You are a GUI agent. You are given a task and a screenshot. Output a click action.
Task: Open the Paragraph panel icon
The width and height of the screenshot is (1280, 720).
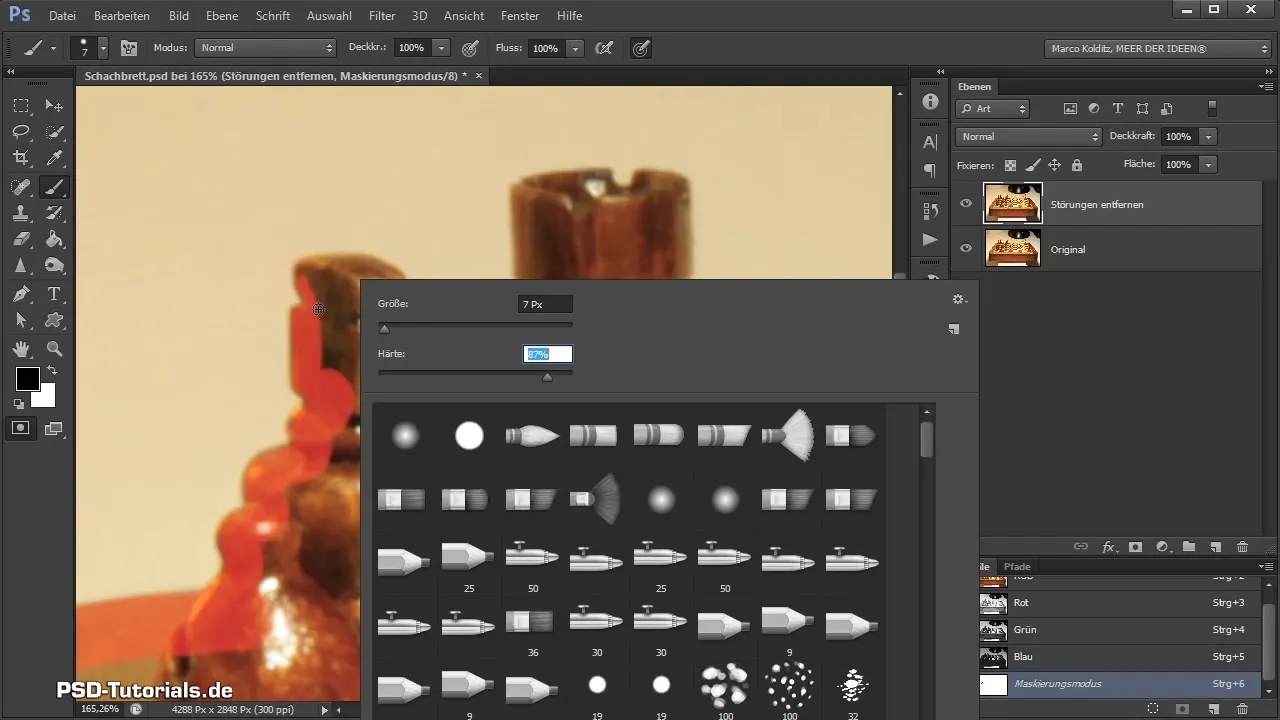[x=930, y=170]
